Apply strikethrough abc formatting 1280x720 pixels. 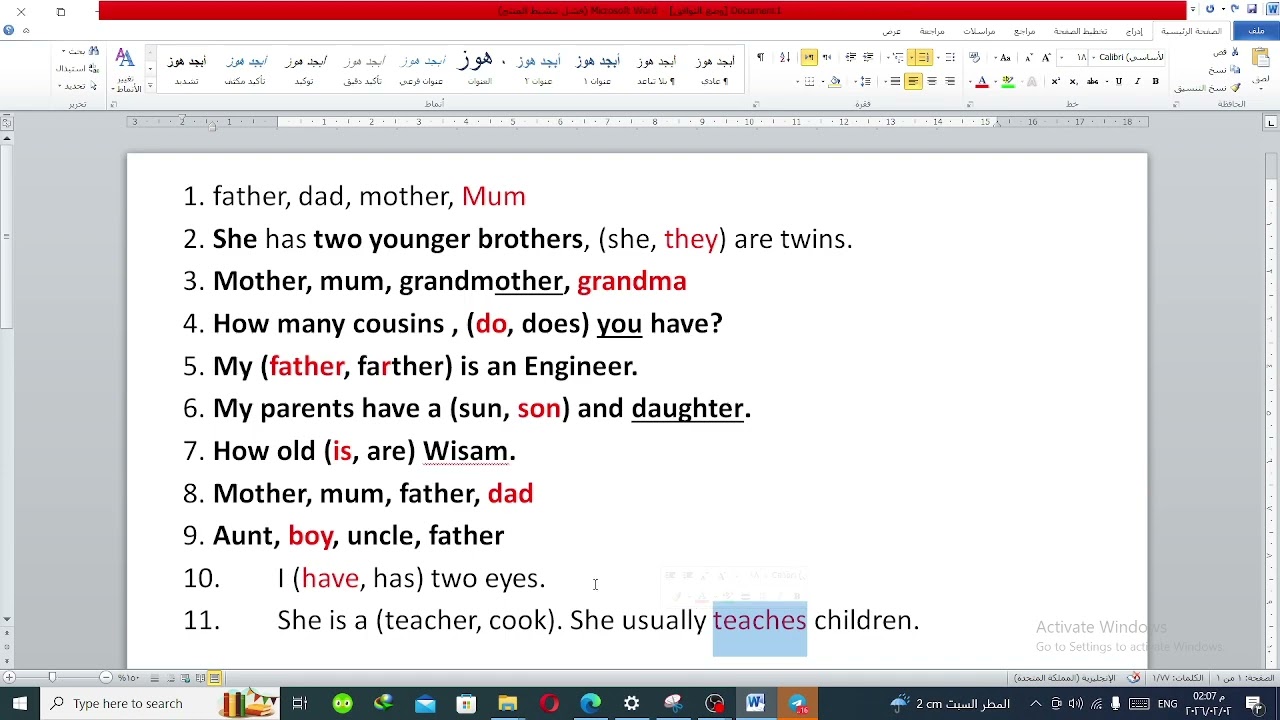click(x=1093, y=81)
